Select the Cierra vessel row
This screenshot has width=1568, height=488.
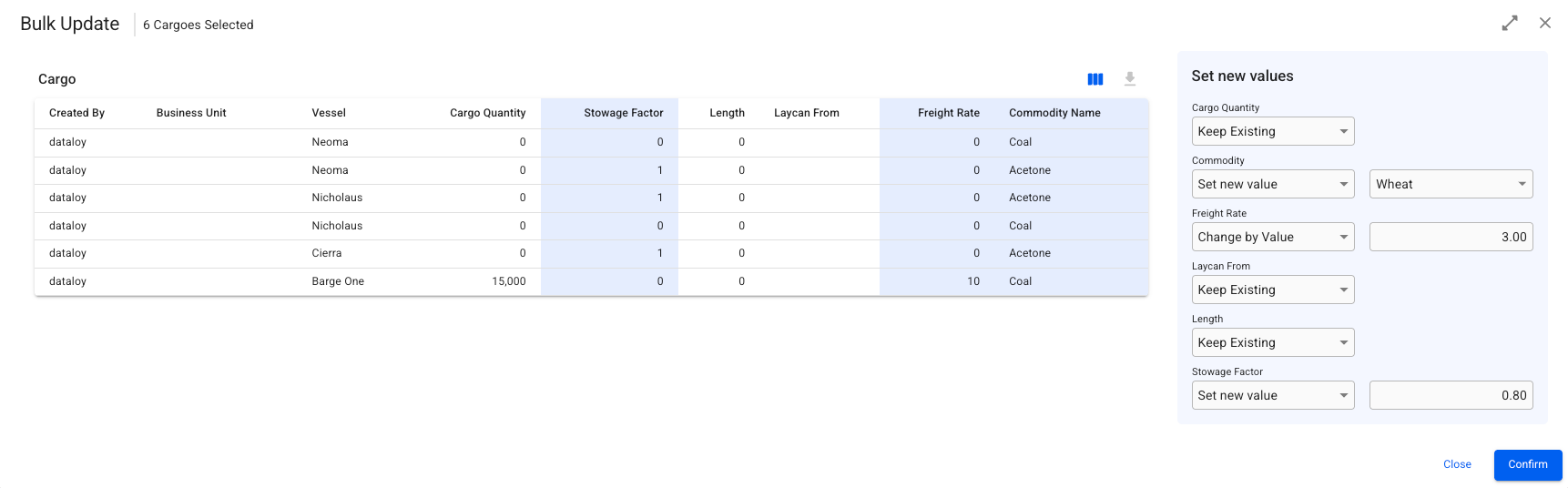327,253
